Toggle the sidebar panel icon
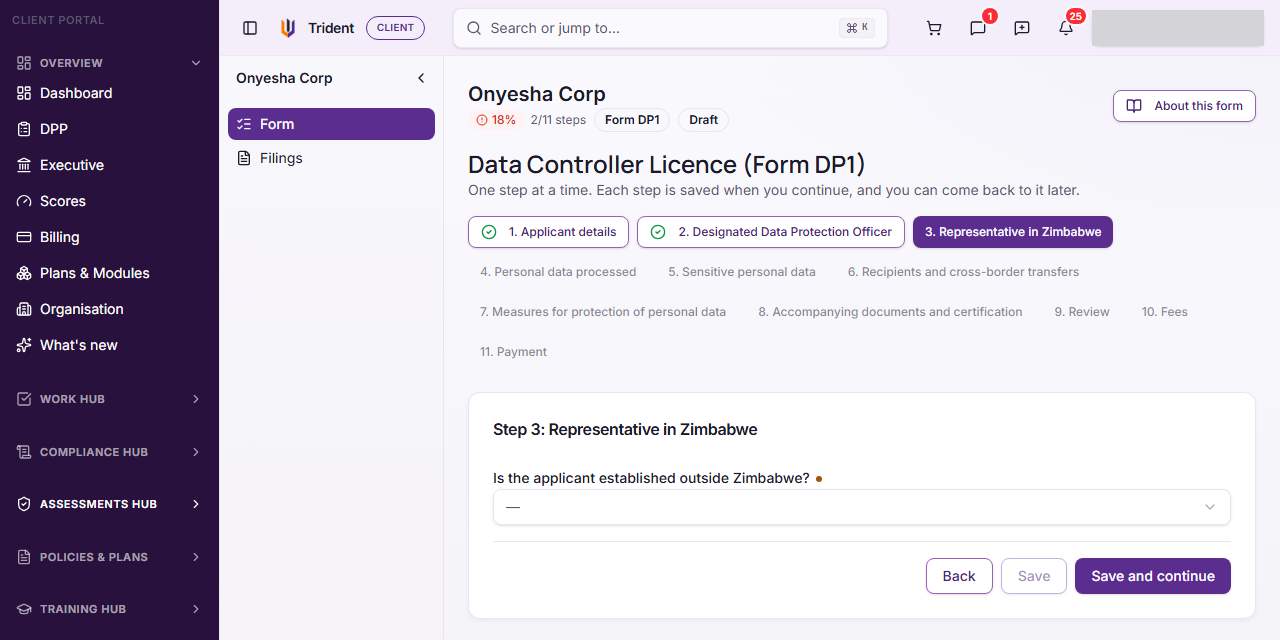Image resolution: width=1280 pixels, height=640 pixels. (250, 28)
